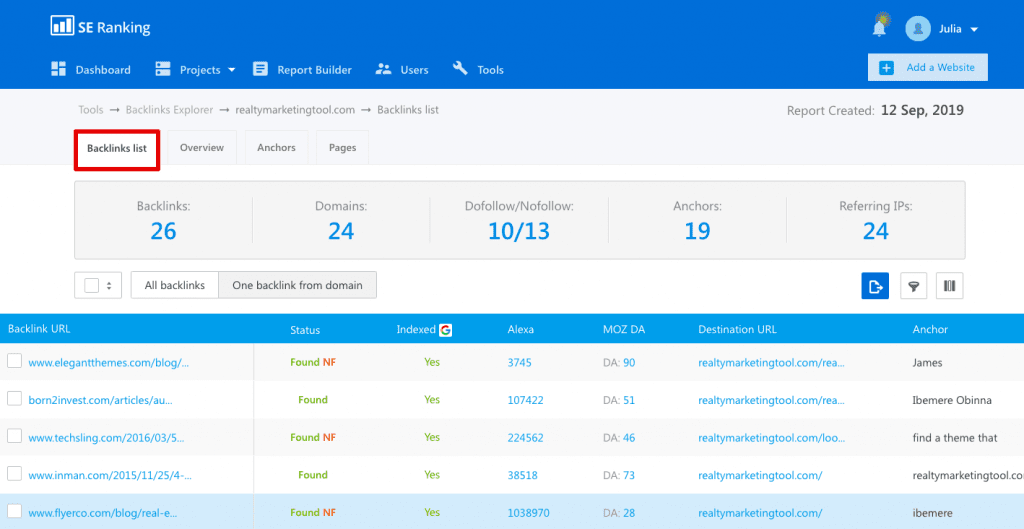Sort by Anchor column header
This screenshot has height=529, width=1024.
coord(930,330)
